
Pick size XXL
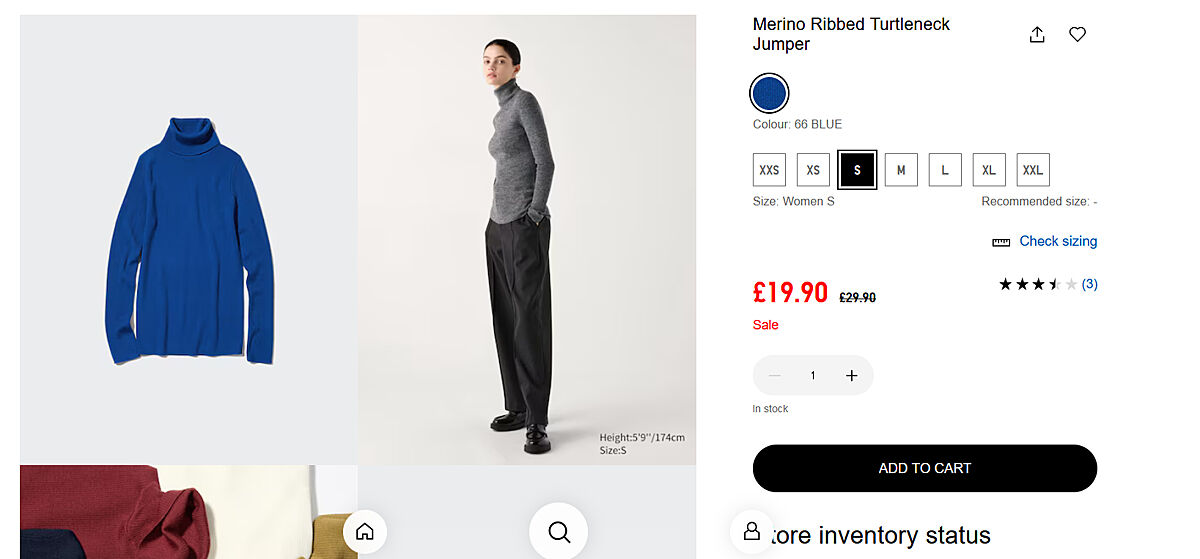pyautogui.click(x=1033, y=170)
